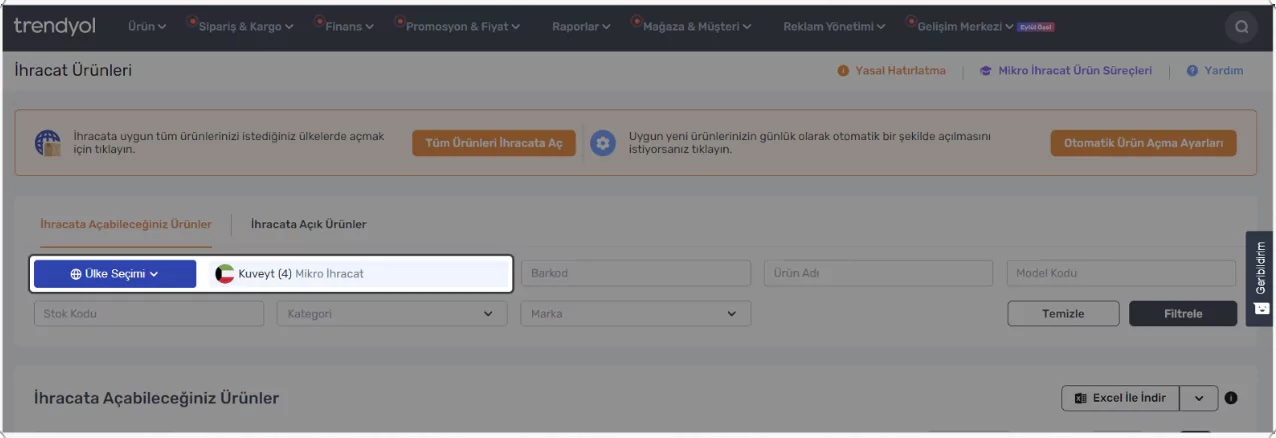Image resolution: width=1276 pixels, height=438 pixels.
Task: Open the Mağaza & Müşteri menu
Action: (x=697, y=27)
